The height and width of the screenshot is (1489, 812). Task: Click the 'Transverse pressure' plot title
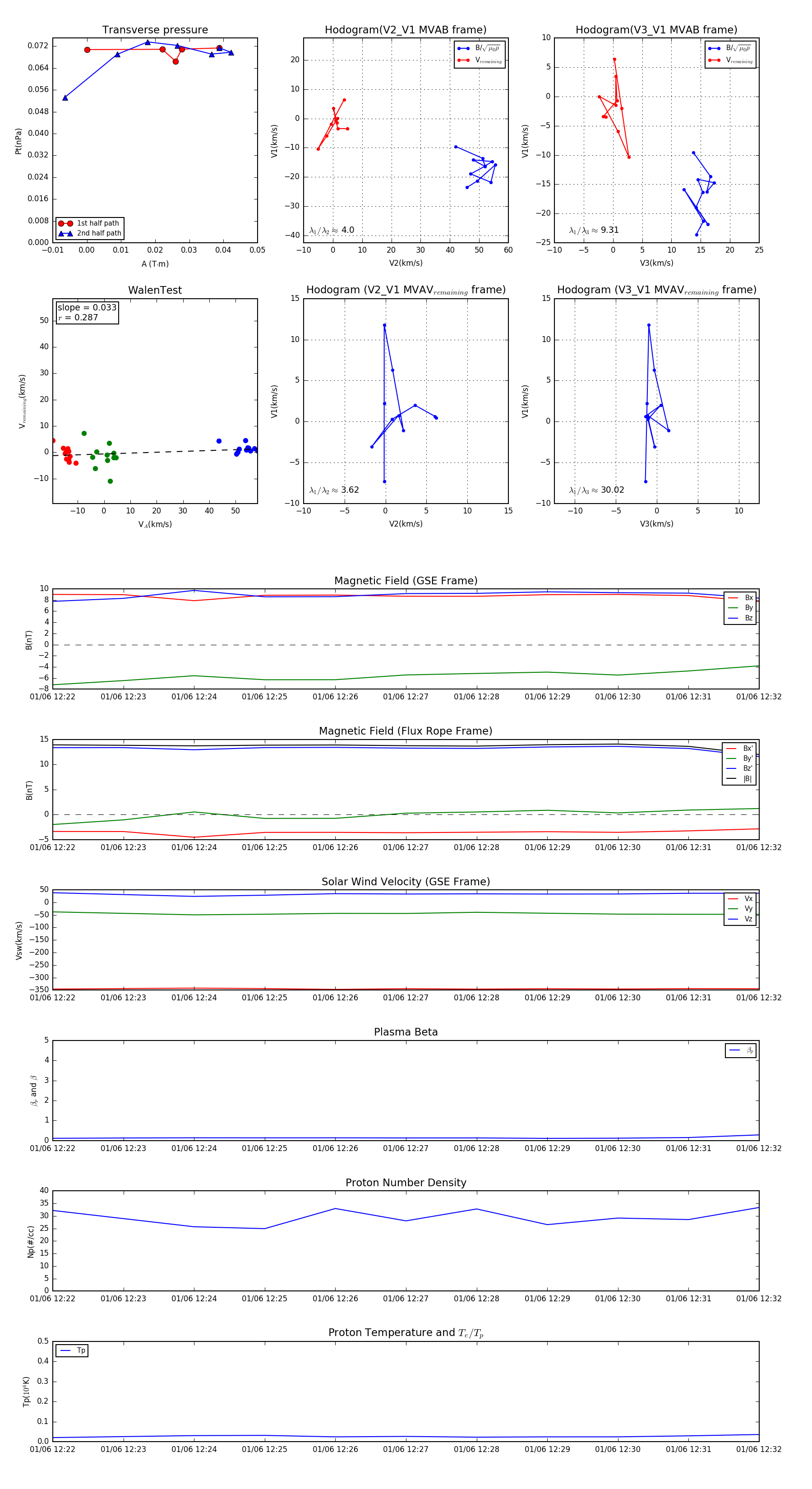point(155,30)
